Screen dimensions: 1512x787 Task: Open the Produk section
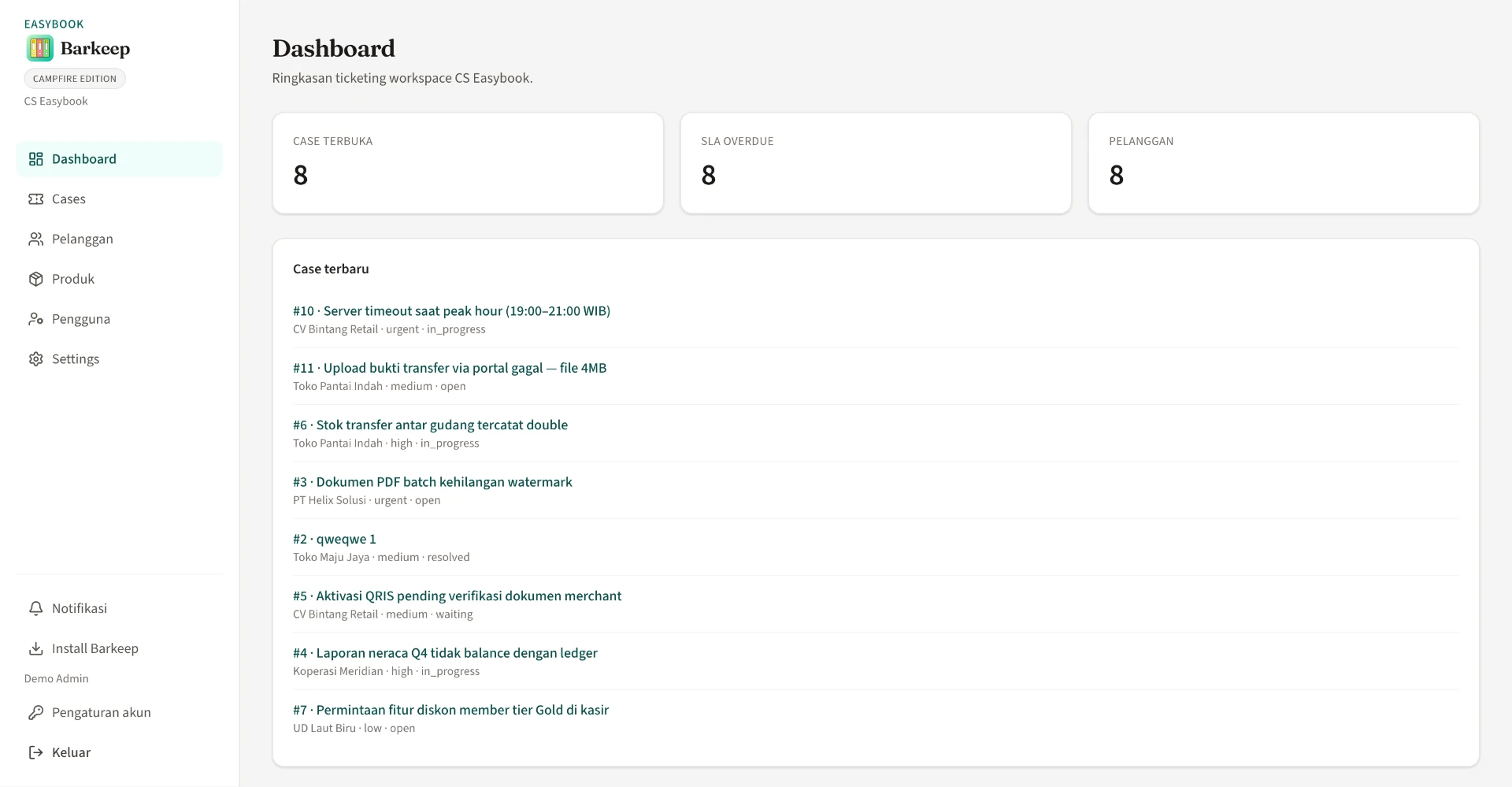pyautogui.click(x=119, y=279)
